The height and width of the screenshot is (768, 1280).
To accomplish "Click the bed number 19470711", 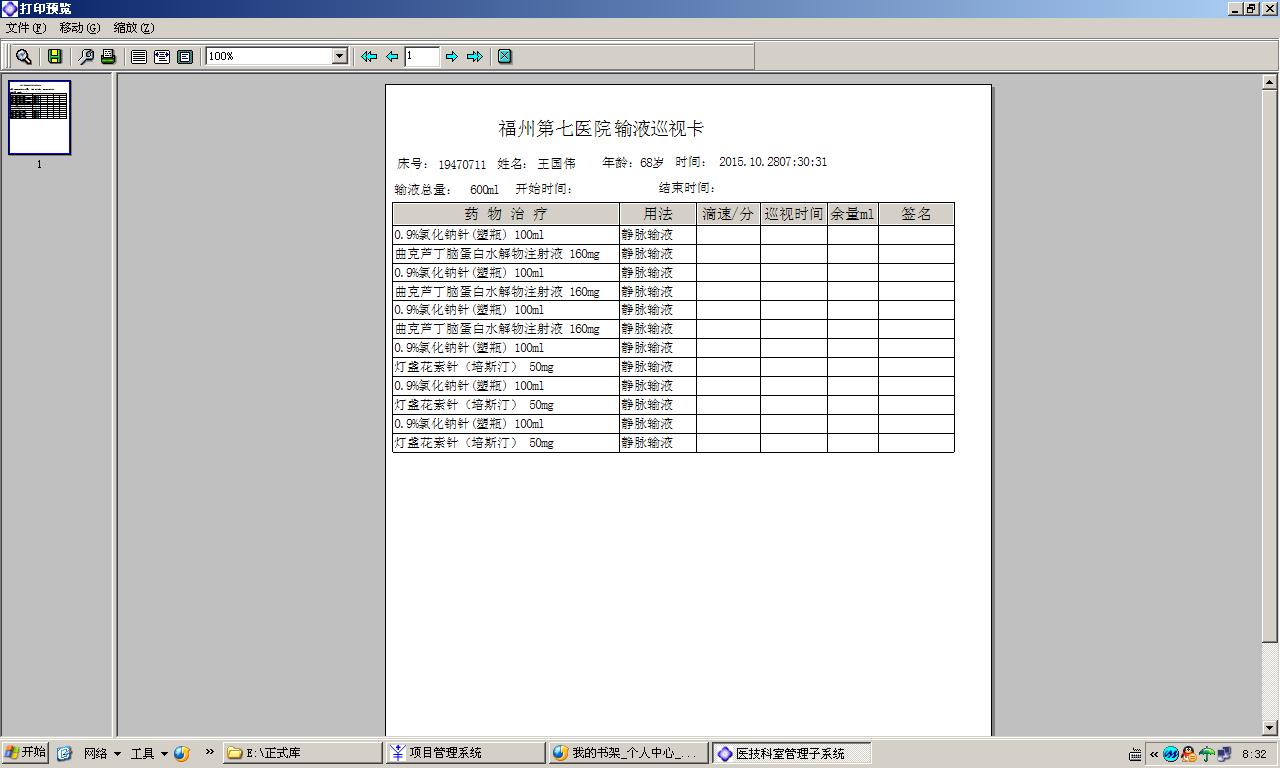I will (x=462, y=164).
